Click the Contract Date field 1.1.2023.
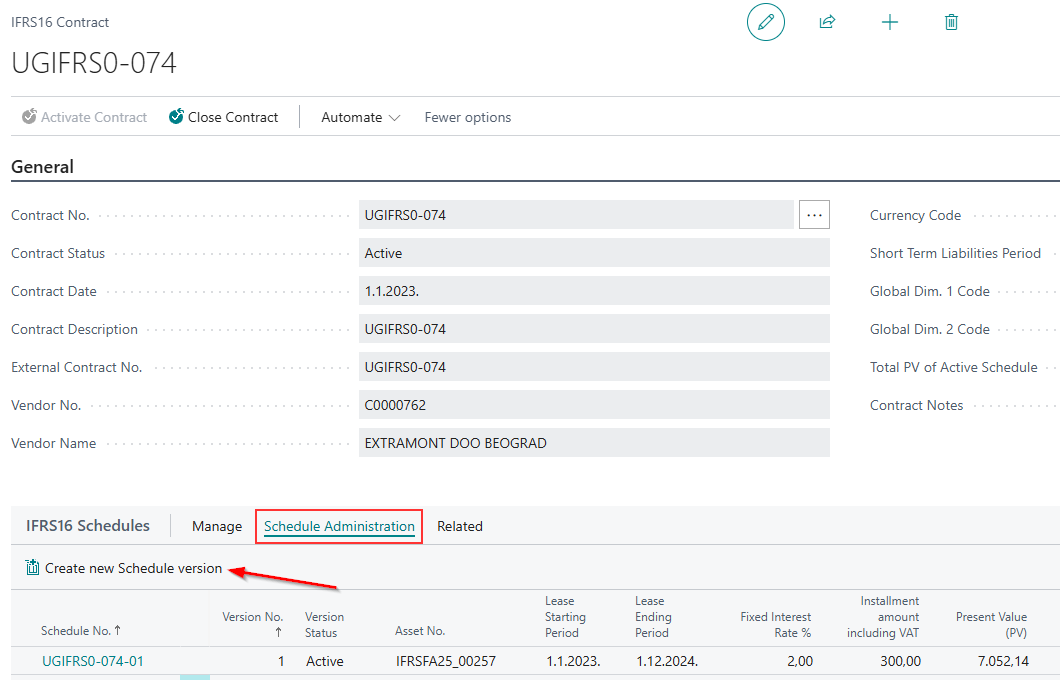1060x680 pixels. (x=594, y=291)
